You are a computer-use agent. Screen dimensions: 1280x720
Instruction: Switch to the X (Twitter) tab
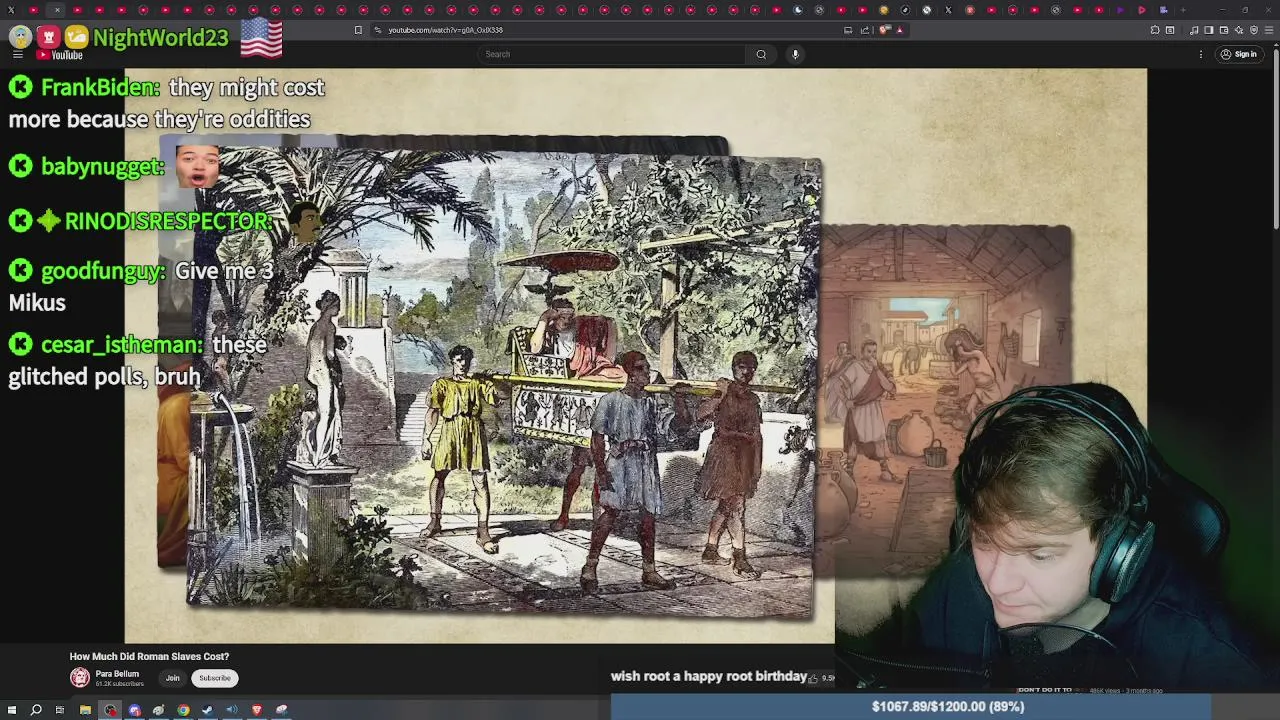[948, 10]
